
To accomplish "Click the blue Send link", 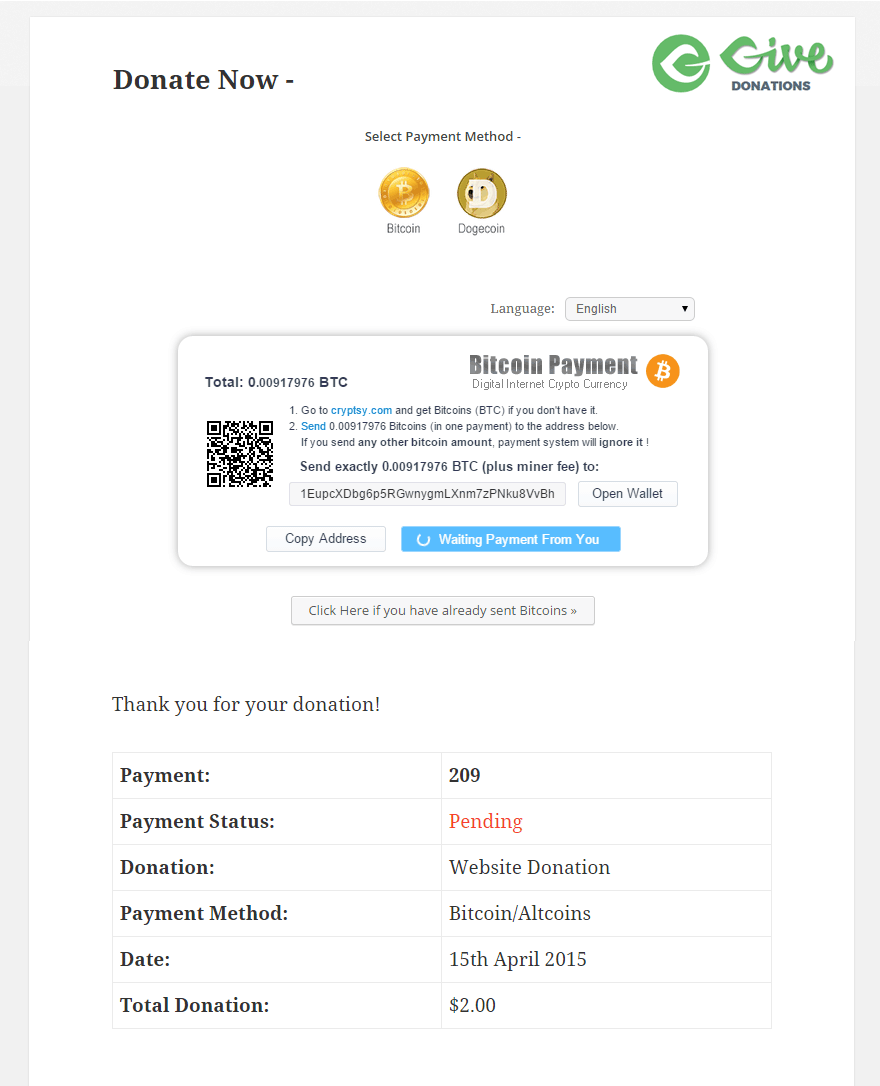I will (313, 427).
